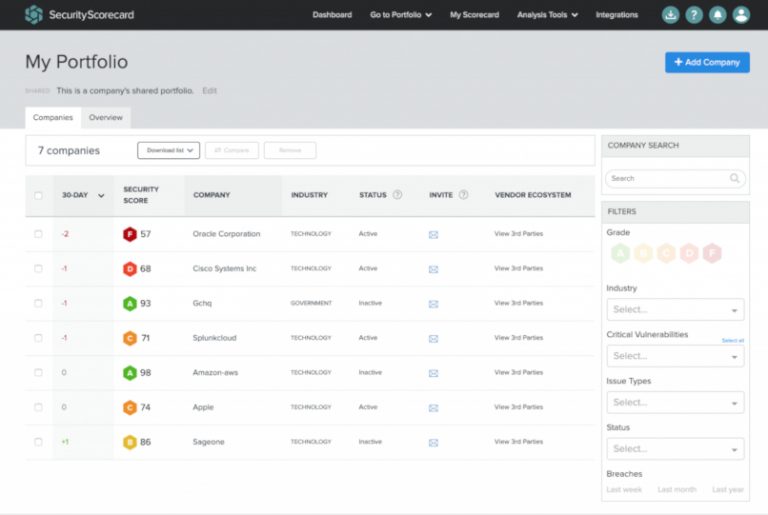Click invite envelope for Sageone
Image resolution: width=768 pixels, height=515 pixels.
pyautogui.click(x=433, y=442)
